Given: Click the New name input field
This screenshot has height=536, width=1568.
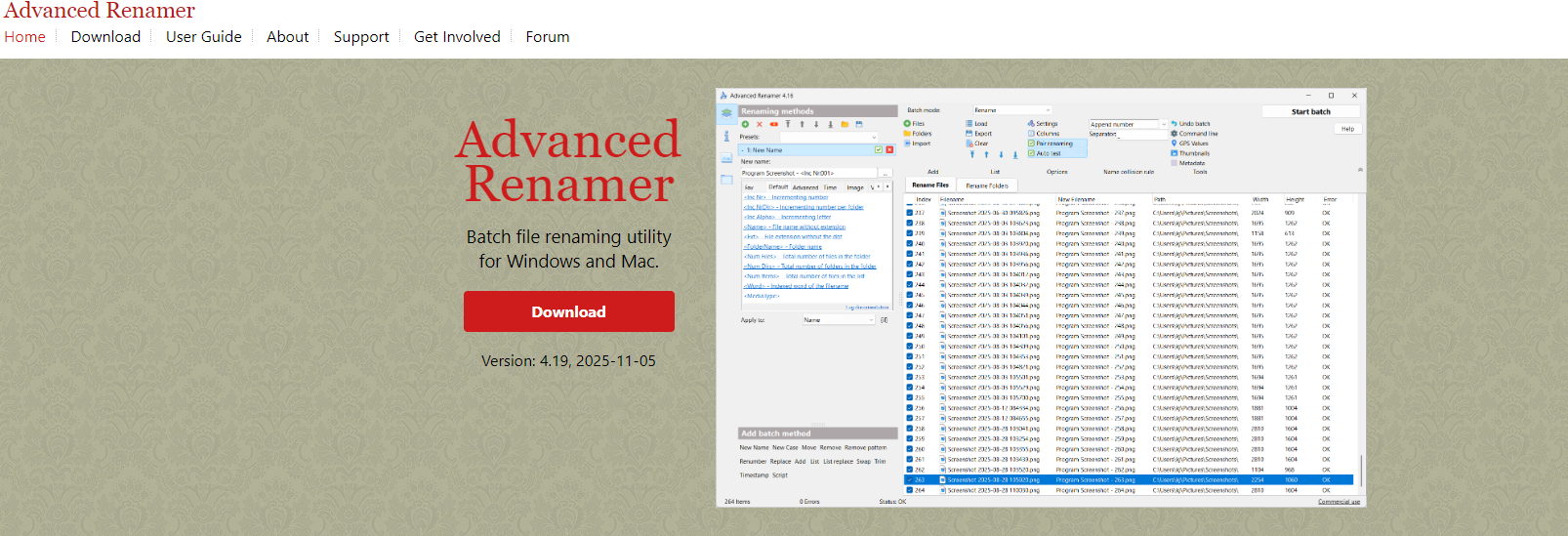Looking at the screenshot, I should [x=808, y=173].
